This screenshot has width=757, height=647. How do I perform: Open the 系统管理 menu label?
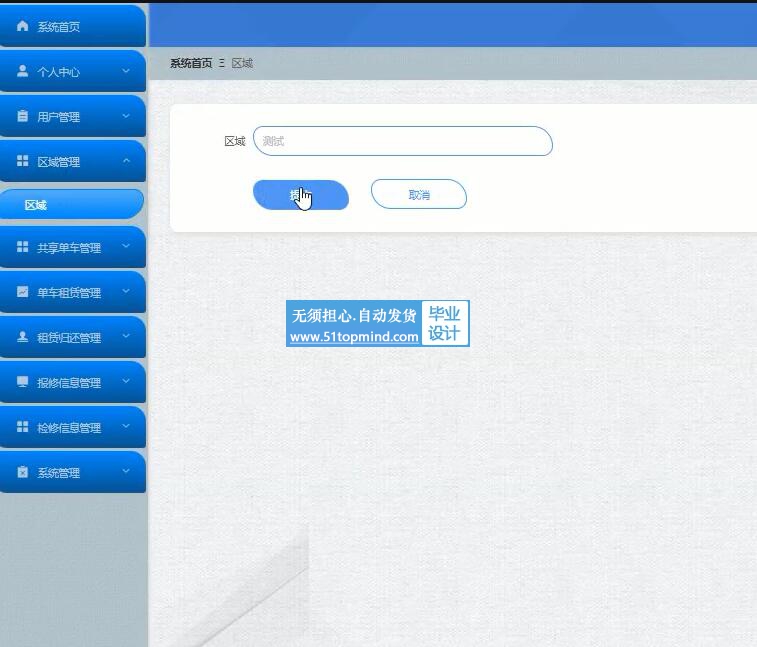click(x=58, y=473)
